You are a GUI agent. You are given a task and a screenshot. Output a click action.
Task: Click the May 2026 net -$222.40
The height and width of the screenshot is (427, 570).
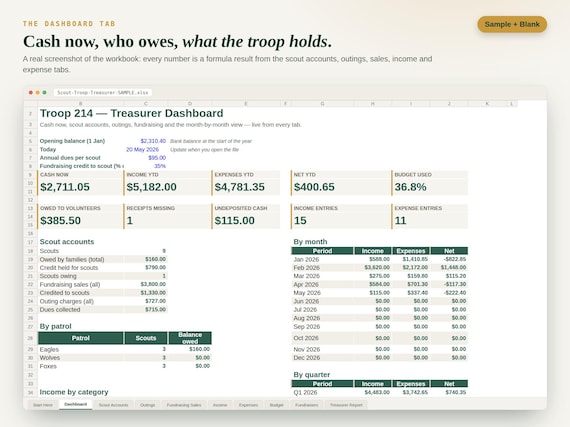(x=455, y=293)
